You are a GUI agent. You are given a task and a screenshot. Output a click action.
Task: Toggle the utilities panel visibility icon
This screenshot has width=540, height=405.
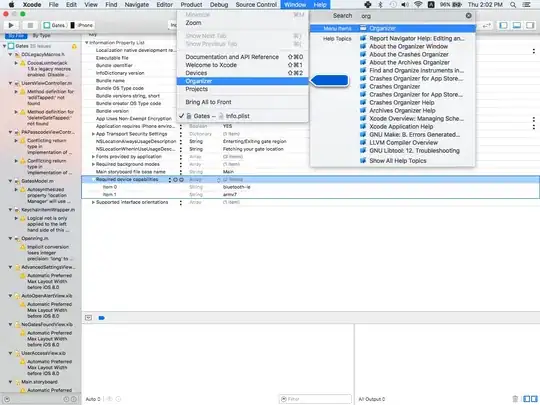click(x=530, y=25)
